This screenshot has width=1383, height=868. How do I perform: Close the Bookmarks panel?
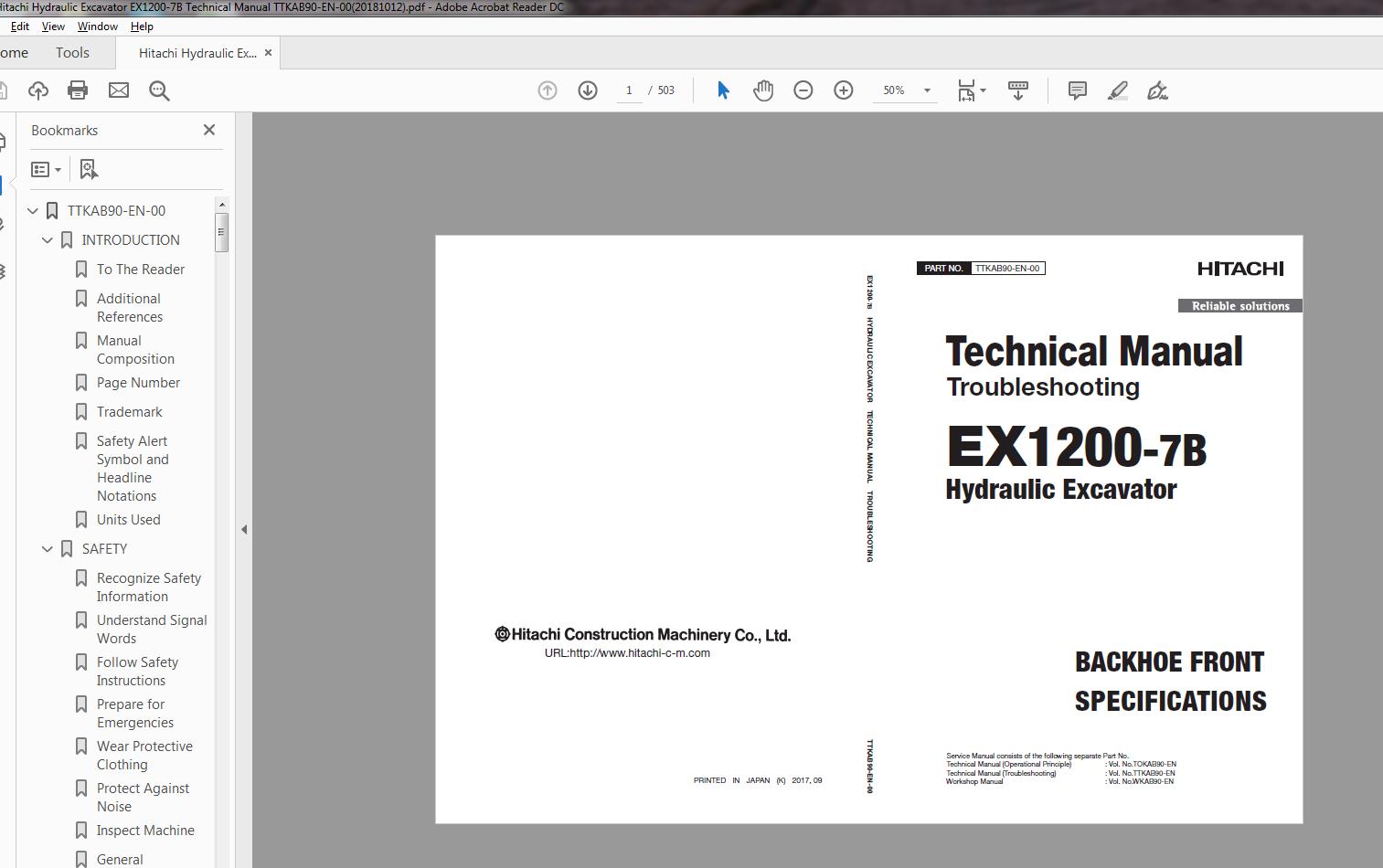(x=209, y=130)
